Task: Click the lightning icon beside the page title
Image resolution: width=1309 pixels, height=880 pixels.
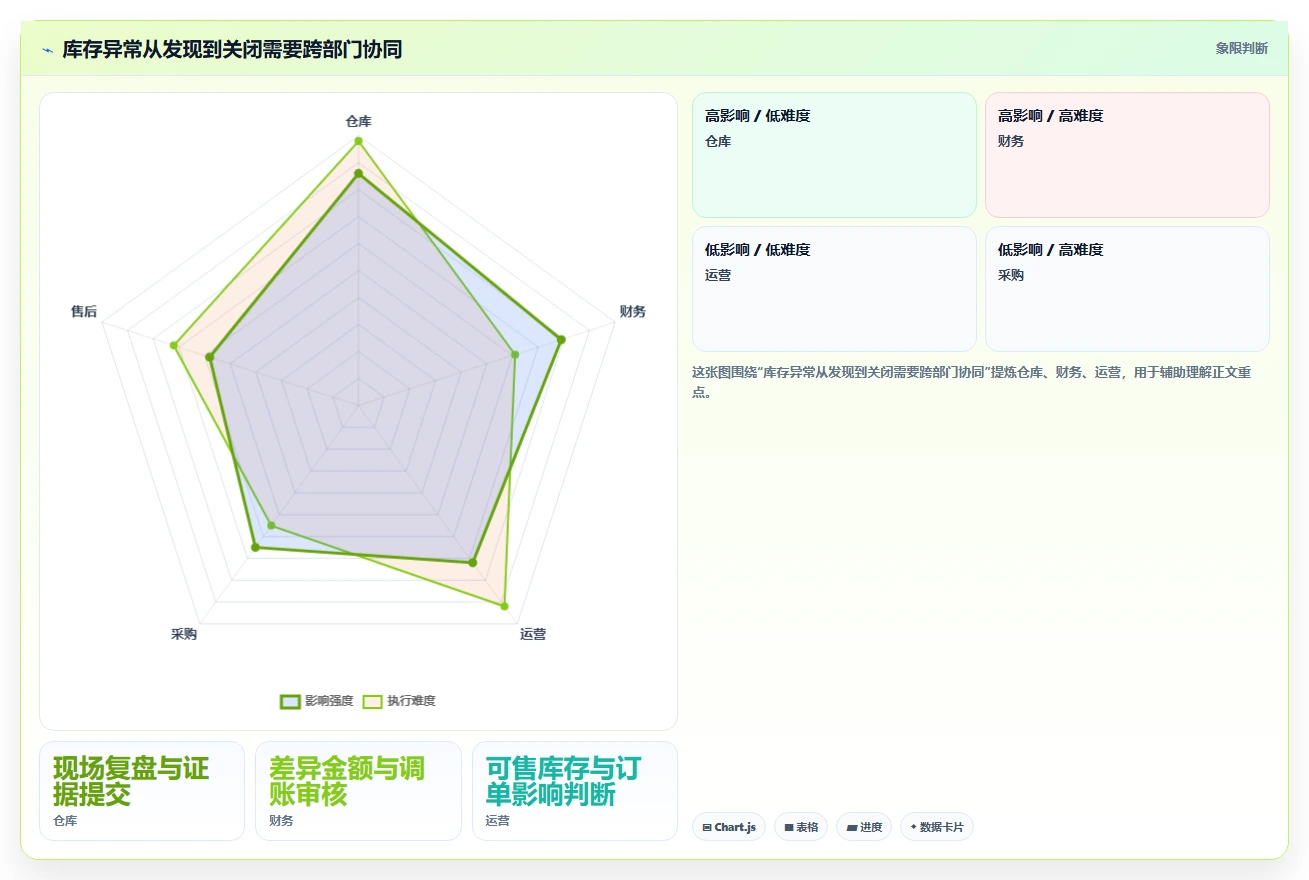Action: click(x=47, y=50)
